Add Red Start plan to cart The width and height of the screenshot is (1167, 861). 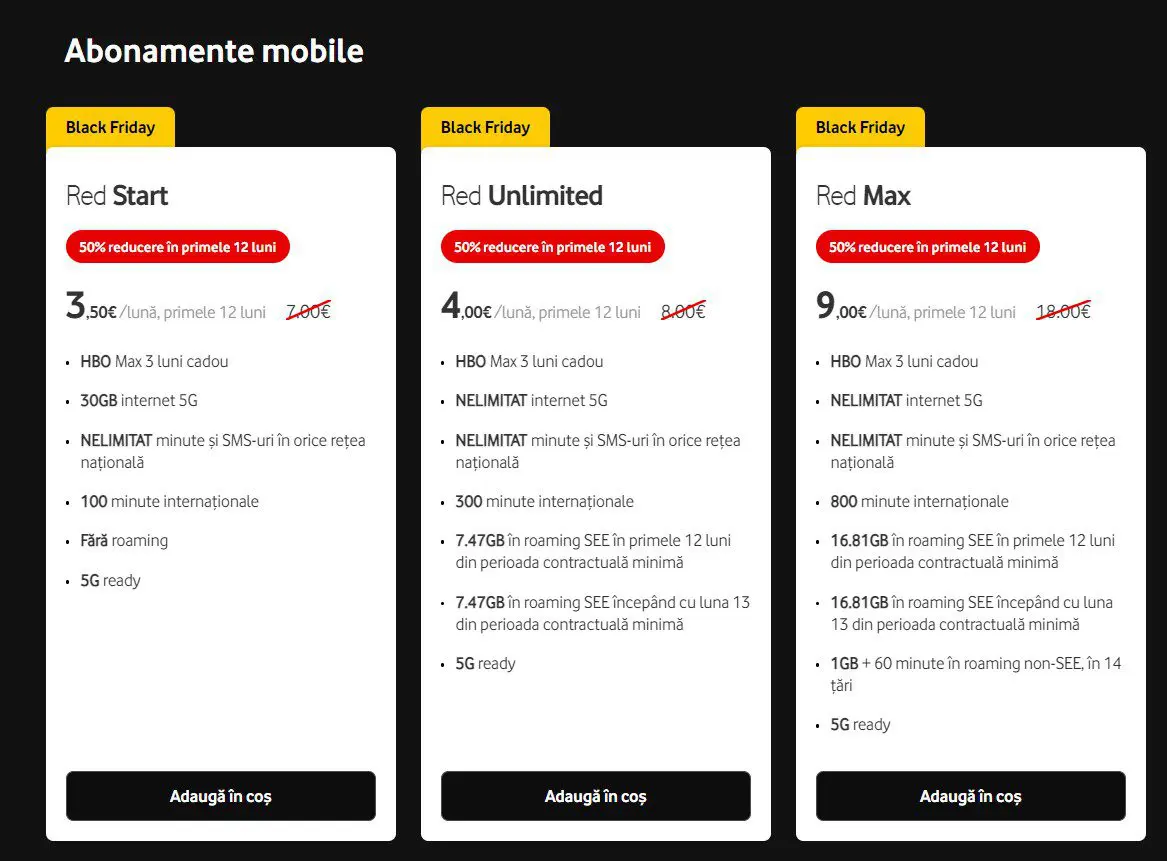[220, 796]
